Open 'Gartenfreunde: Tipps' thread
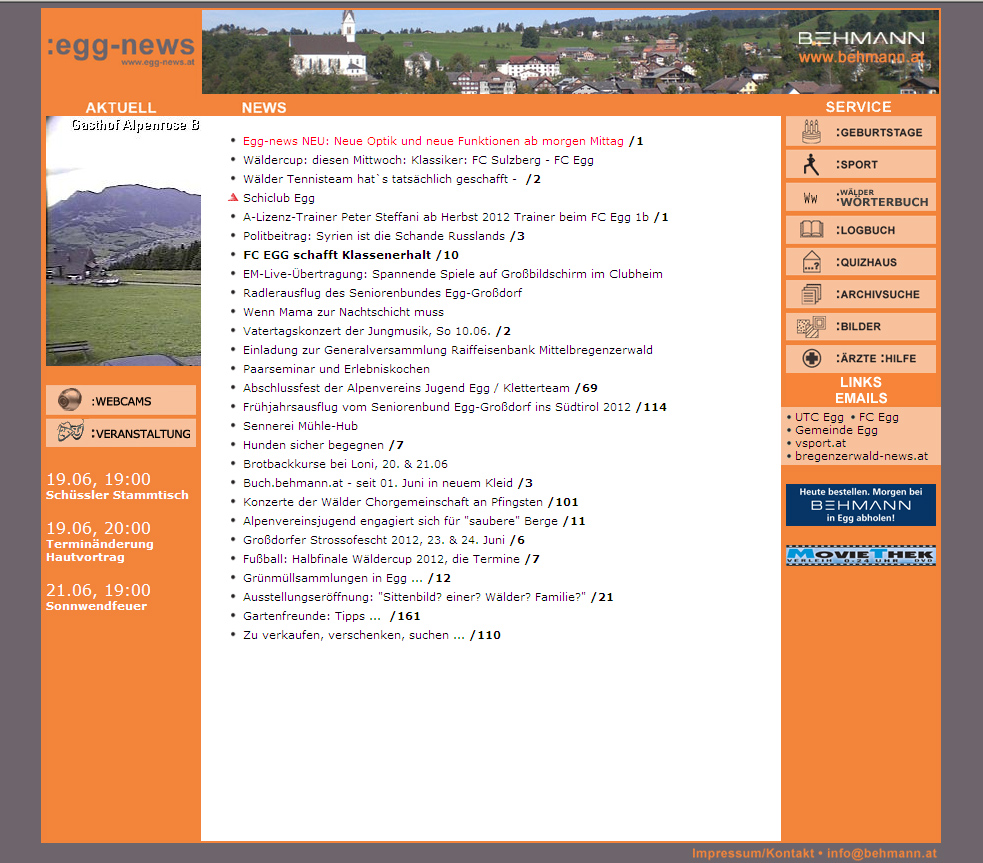The image size is (983, 863). tap(312, 616)
